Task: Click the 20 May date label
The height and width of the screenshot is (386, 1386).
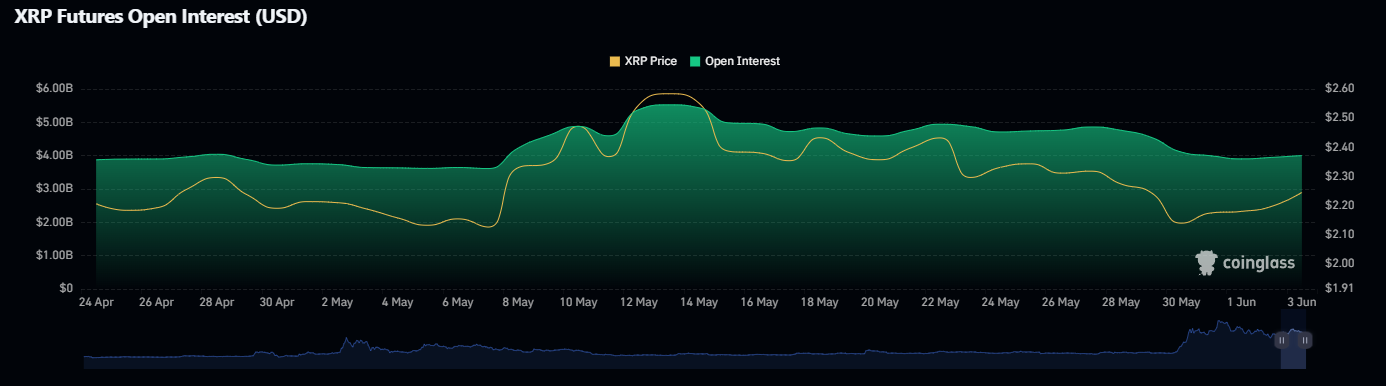Action: click(x=879, y=301)
